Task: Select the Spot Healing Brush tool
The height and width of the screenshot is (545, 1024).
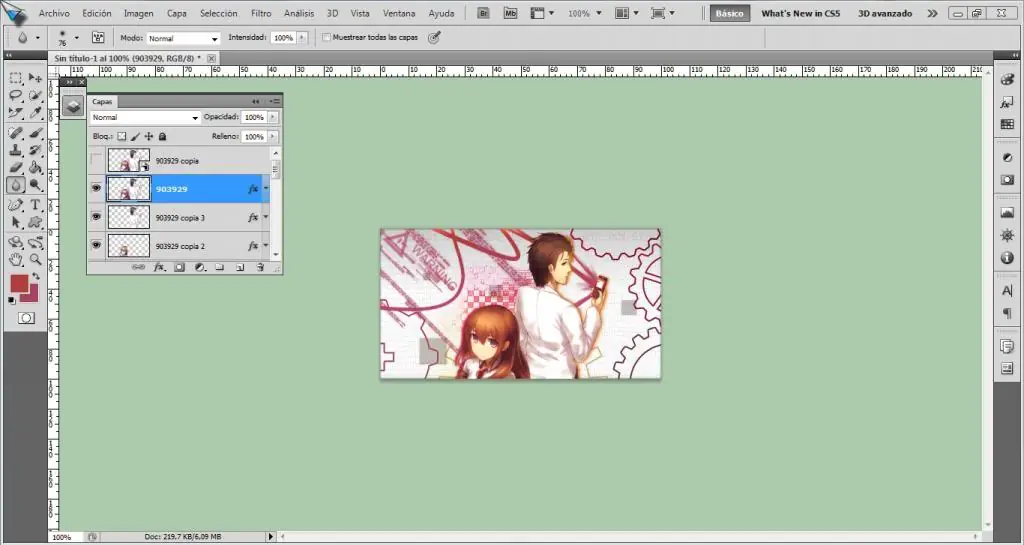Action: [16, 134]
